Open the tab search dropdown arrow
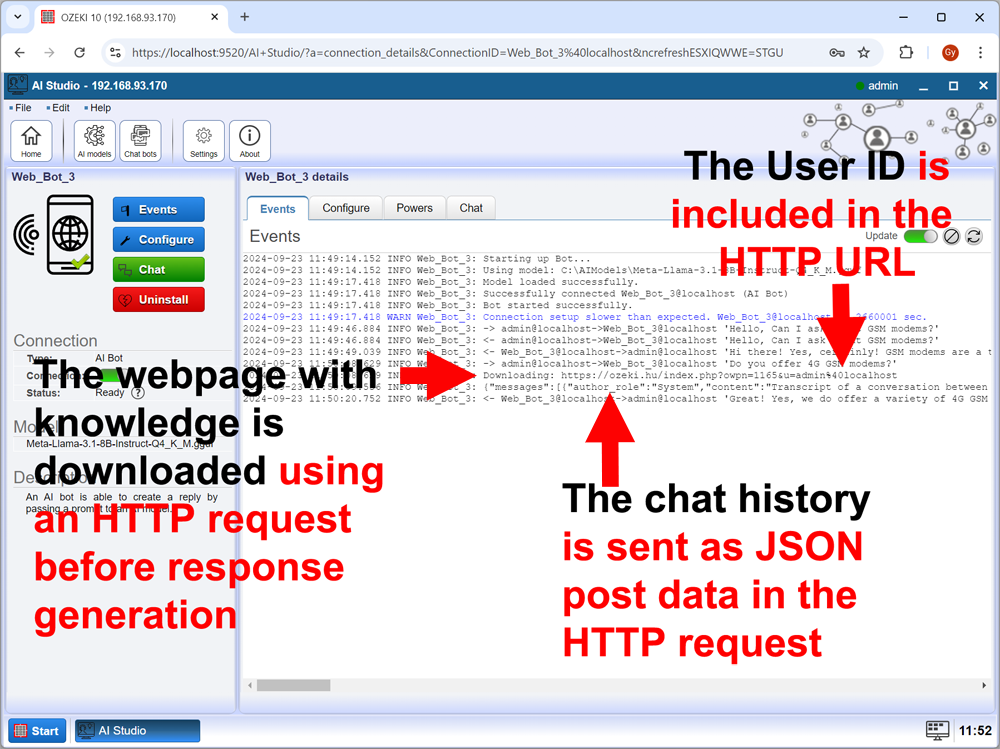 pos(17,17)
